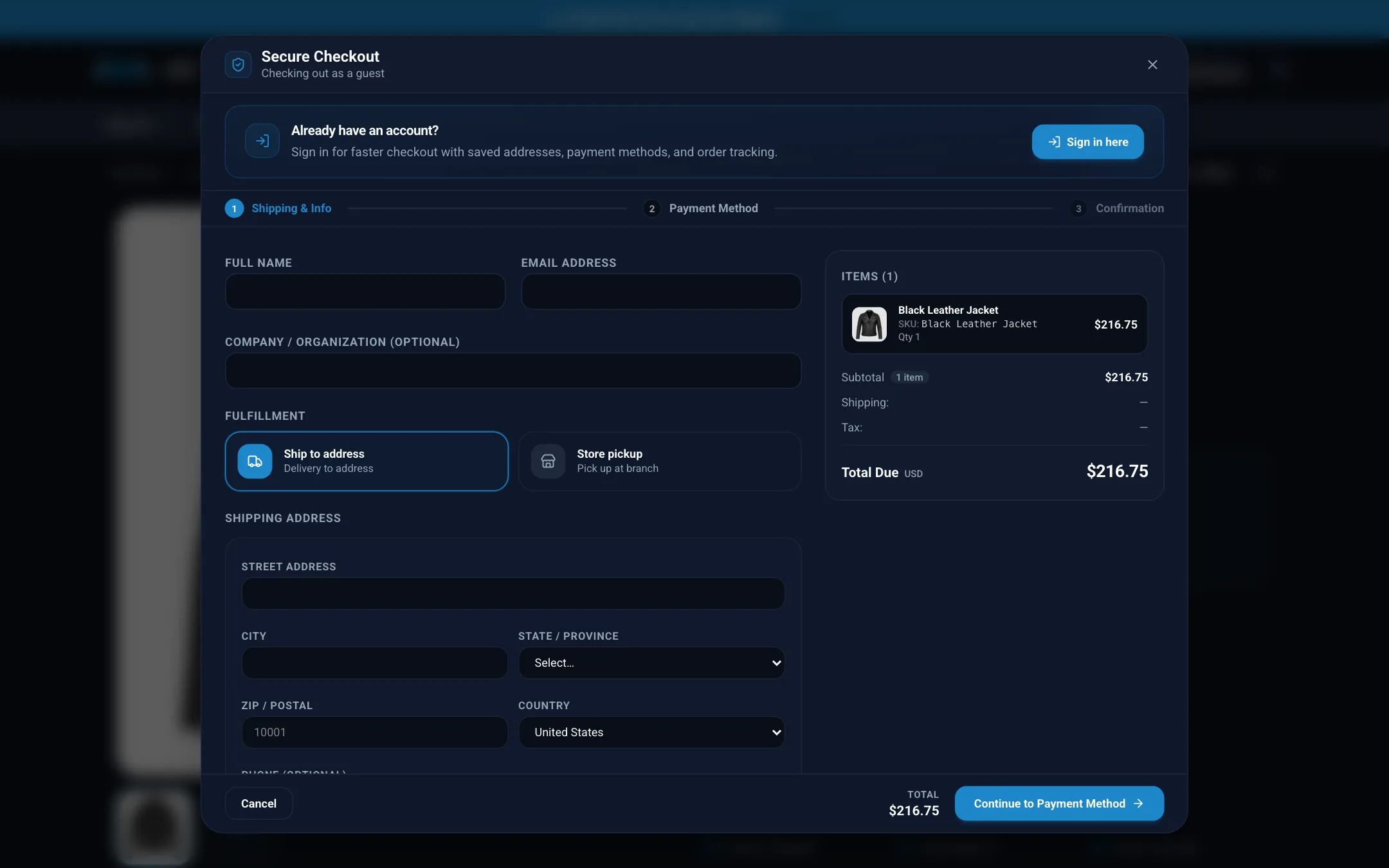Click the 'Qty 1' label
This screenshot has width=1389, height=868.
pyautogui.click(x=909, y=337)
